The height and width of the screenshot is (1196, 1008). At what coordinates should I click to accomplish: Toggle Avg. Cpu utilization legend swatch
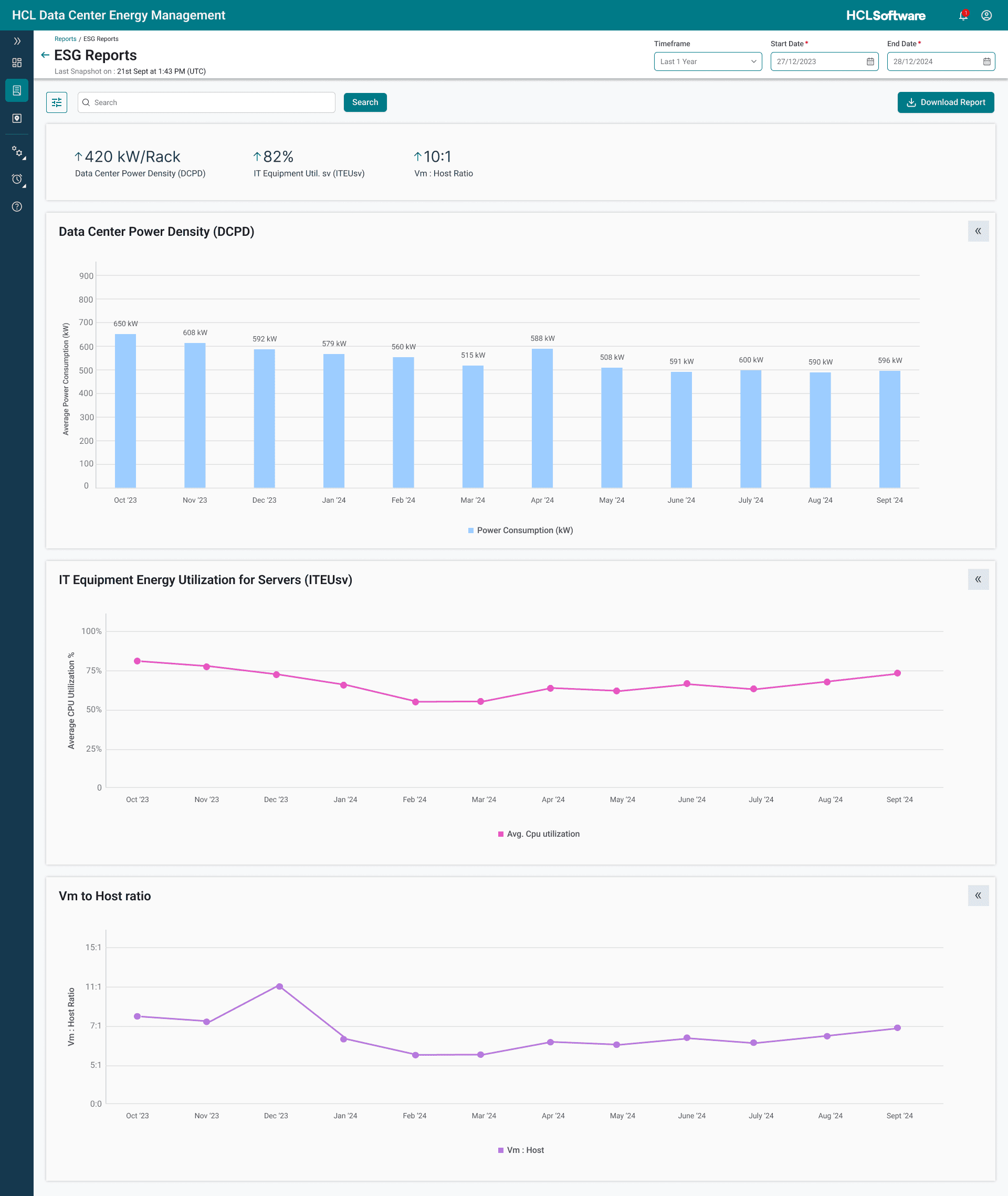coord(500,834)
